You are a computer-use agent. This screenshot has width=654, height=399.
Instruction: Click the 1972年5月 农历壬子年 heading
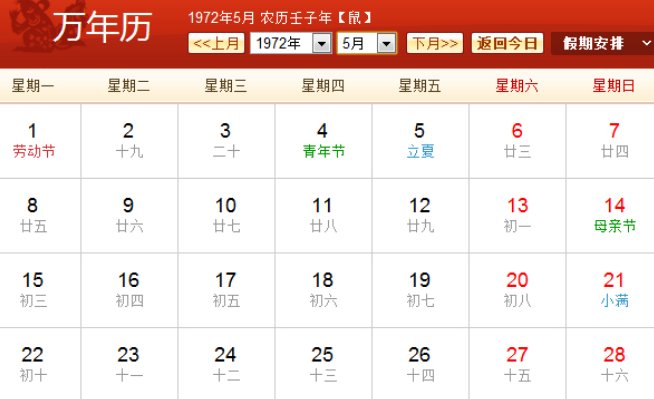pos(279,18)
